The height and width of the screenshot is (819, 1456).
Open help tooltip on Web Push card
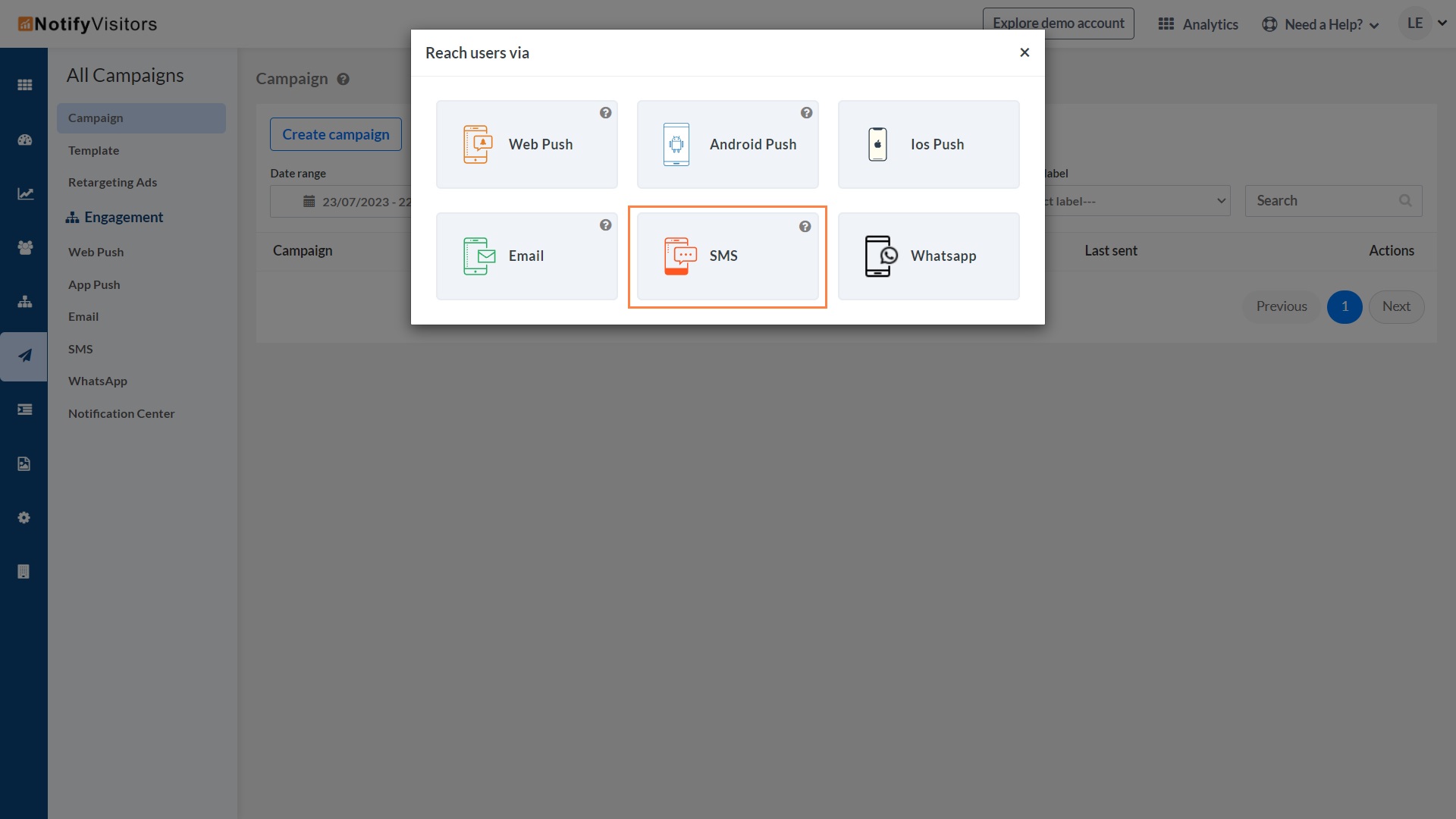(605, 113)
